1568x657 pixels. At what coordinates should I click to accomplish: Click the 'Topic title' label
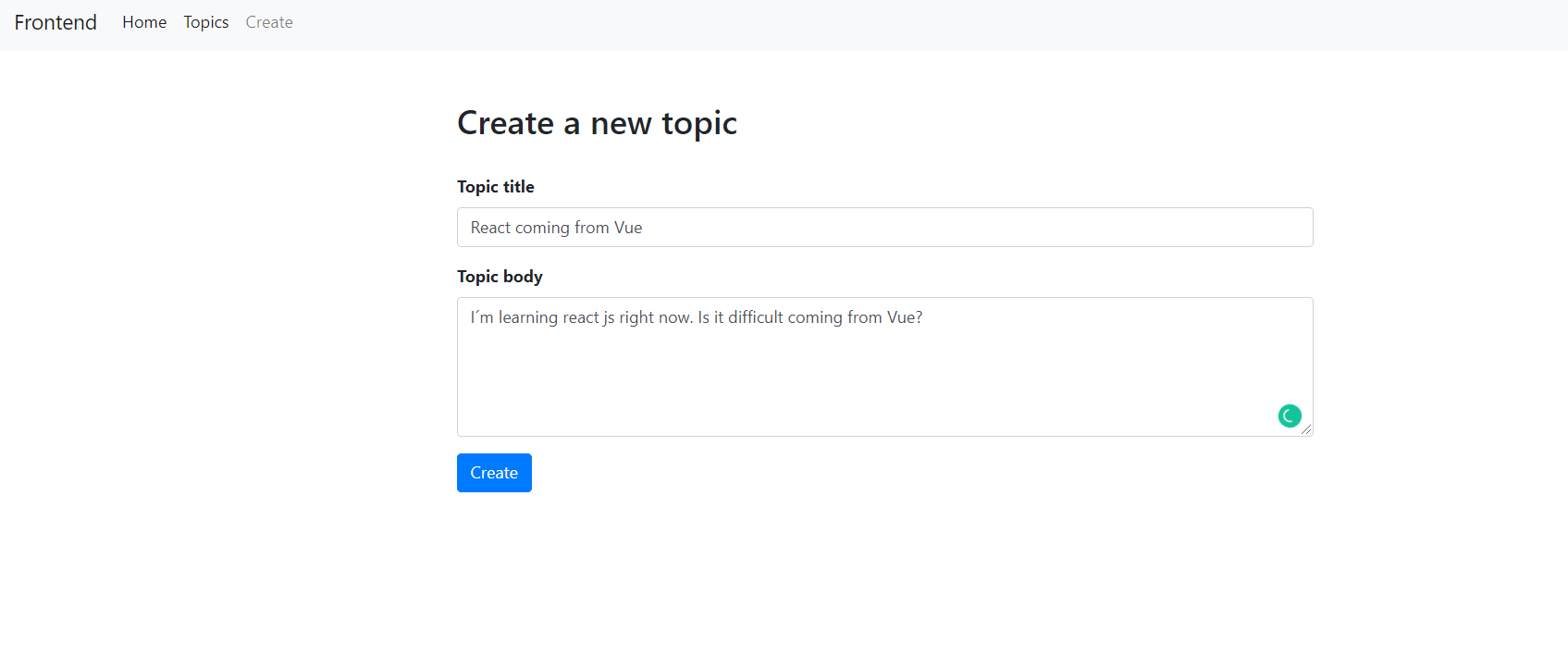495,187
